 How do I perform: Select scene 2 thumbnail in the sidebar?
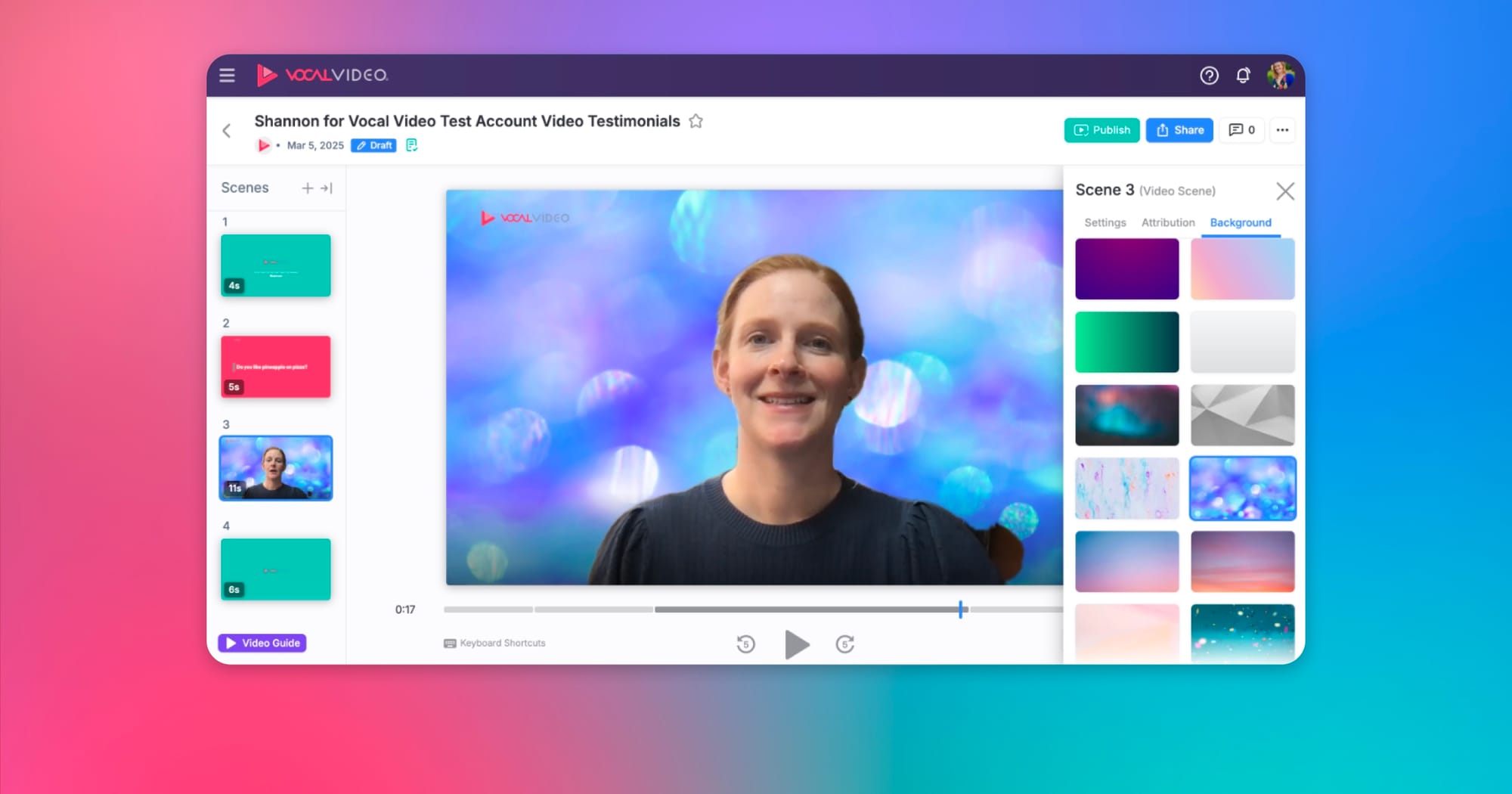(275, 367)
